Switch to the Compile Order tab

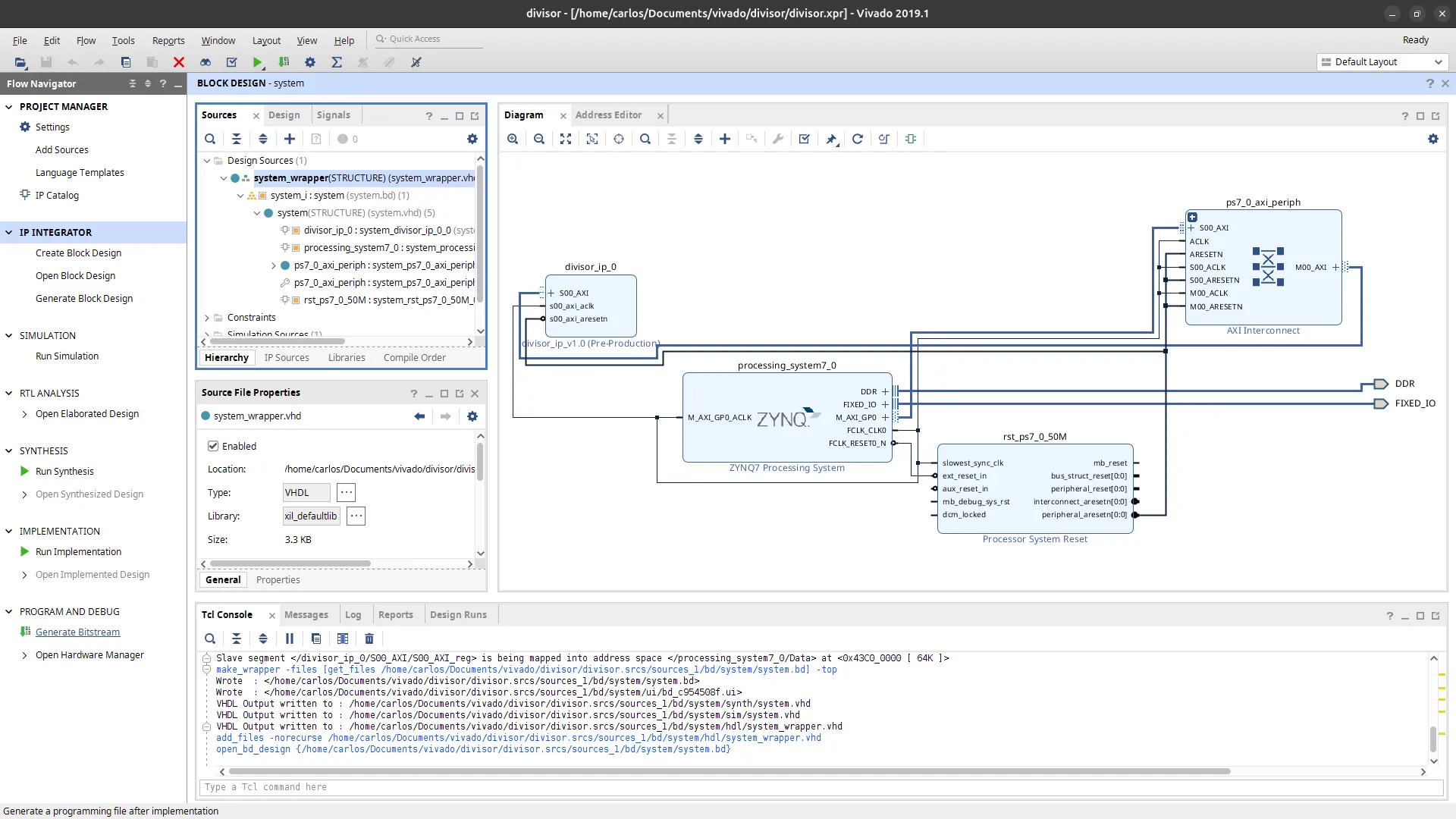point(415,358)
